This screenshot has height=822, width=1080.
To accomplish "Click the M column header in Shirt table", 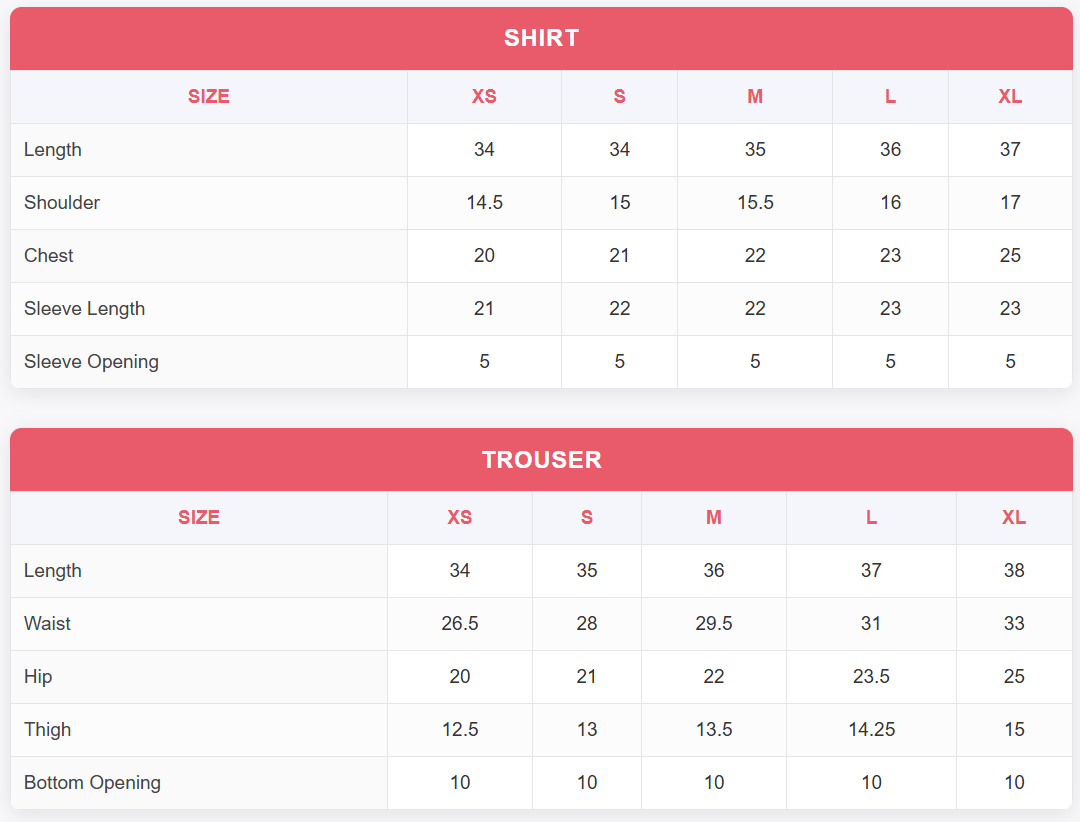I will pos(755,97).
